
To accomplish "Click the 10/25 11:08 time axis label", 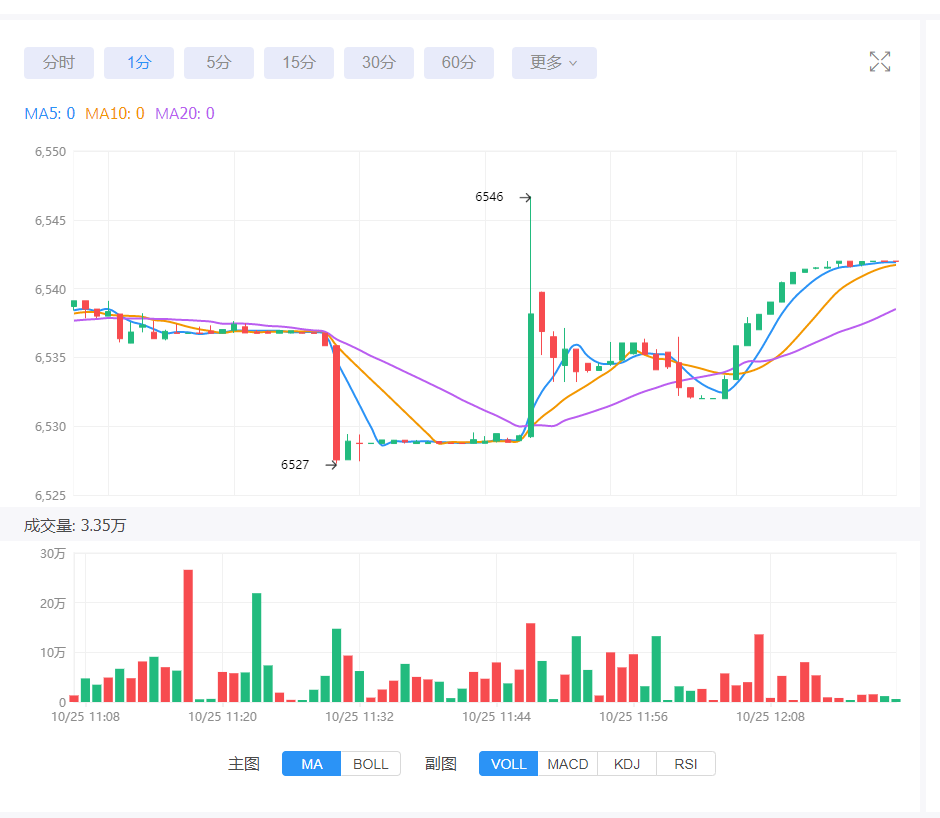I will [x=86, y=717].
